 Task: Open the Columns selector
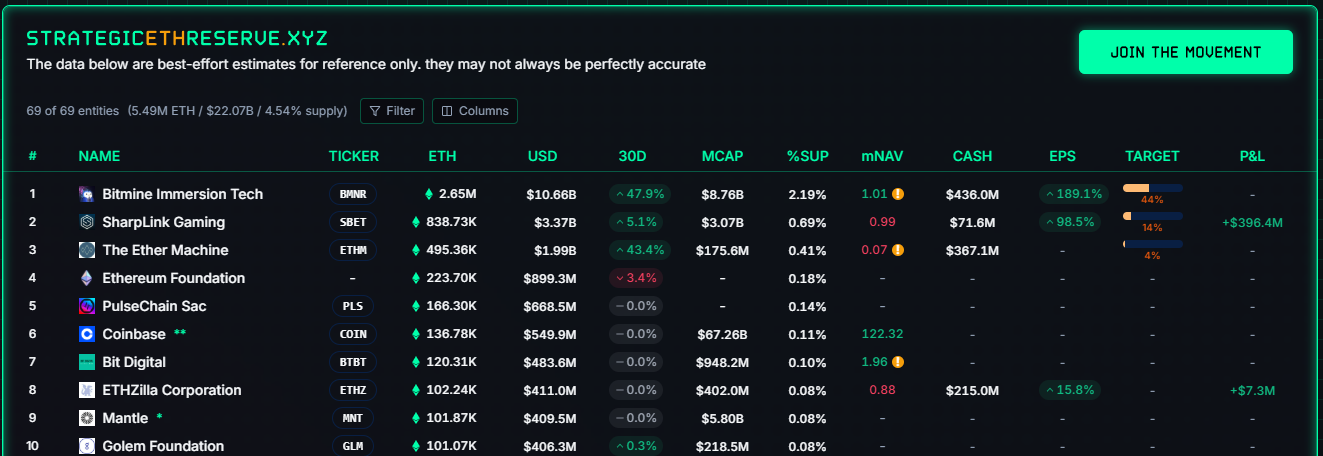click(475, 111)
